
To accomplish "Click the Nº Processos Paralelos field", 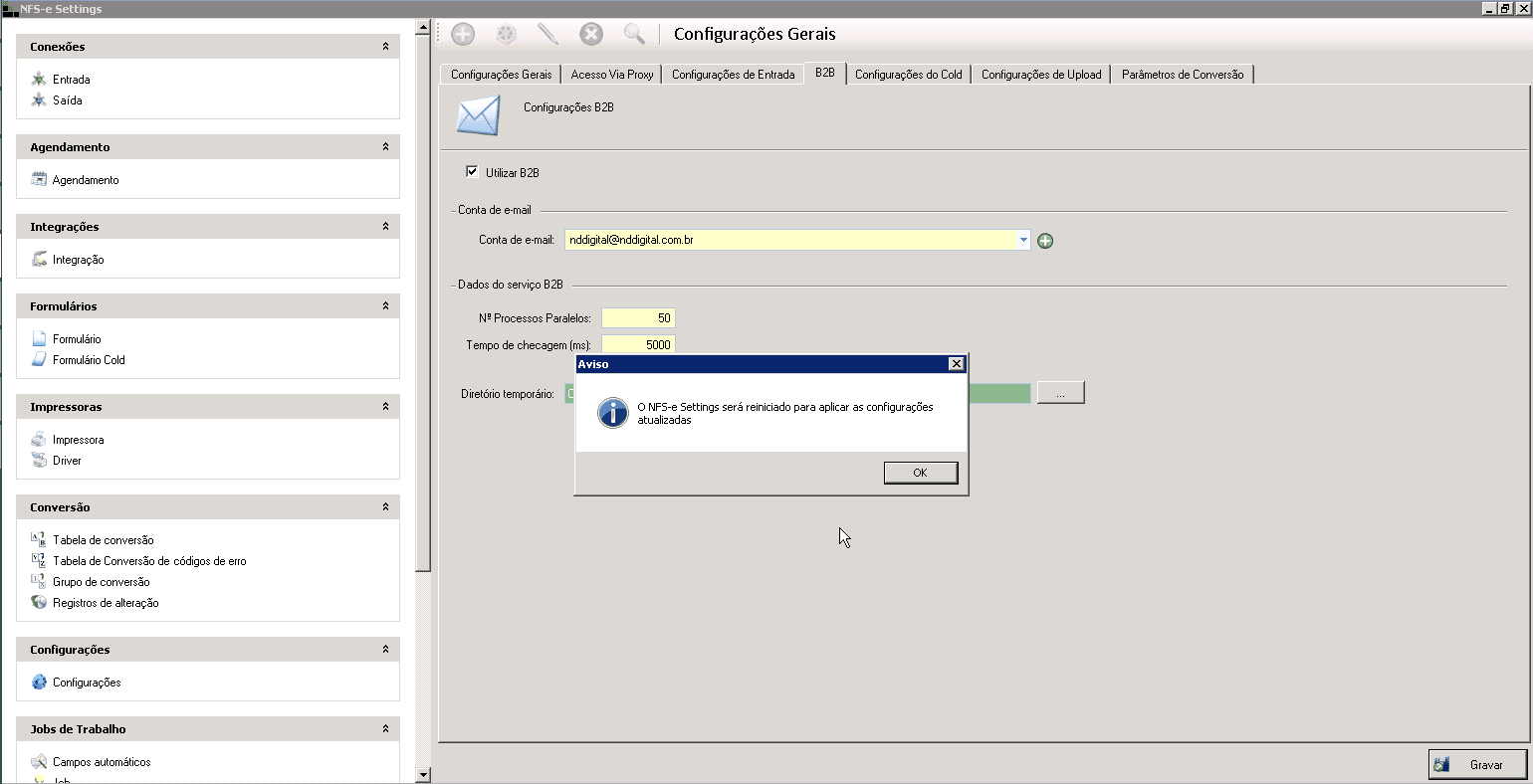I will (638, 318).
